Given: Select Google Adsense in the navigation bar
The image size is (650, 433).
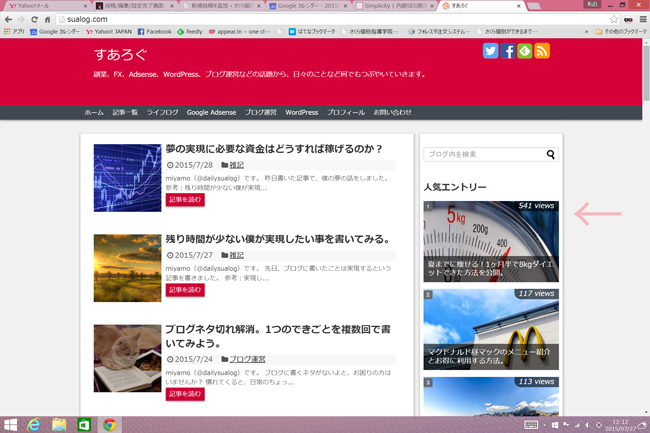Looking at the screenshot, I should click(211, 112).
